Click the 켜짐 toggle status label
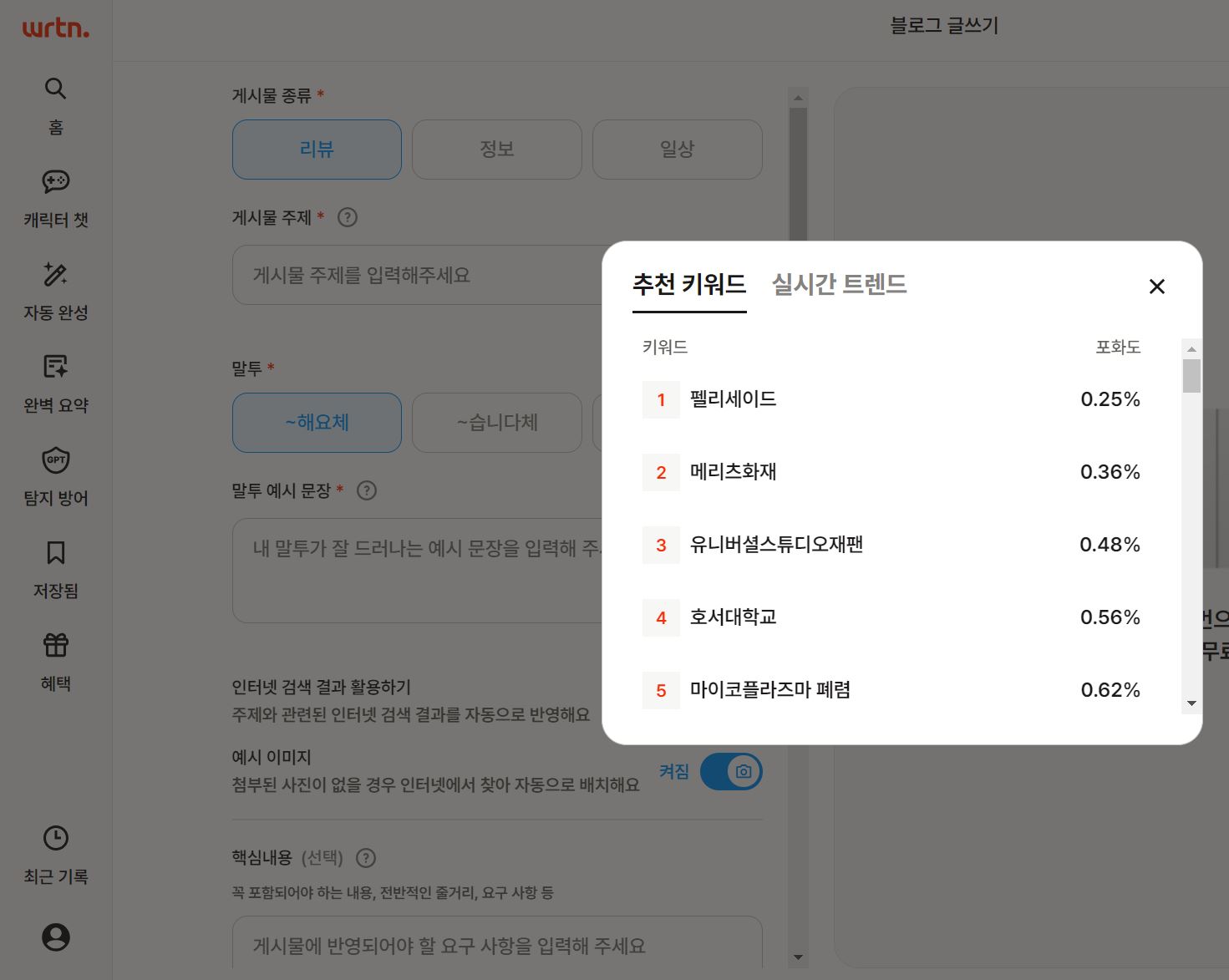 674,771
